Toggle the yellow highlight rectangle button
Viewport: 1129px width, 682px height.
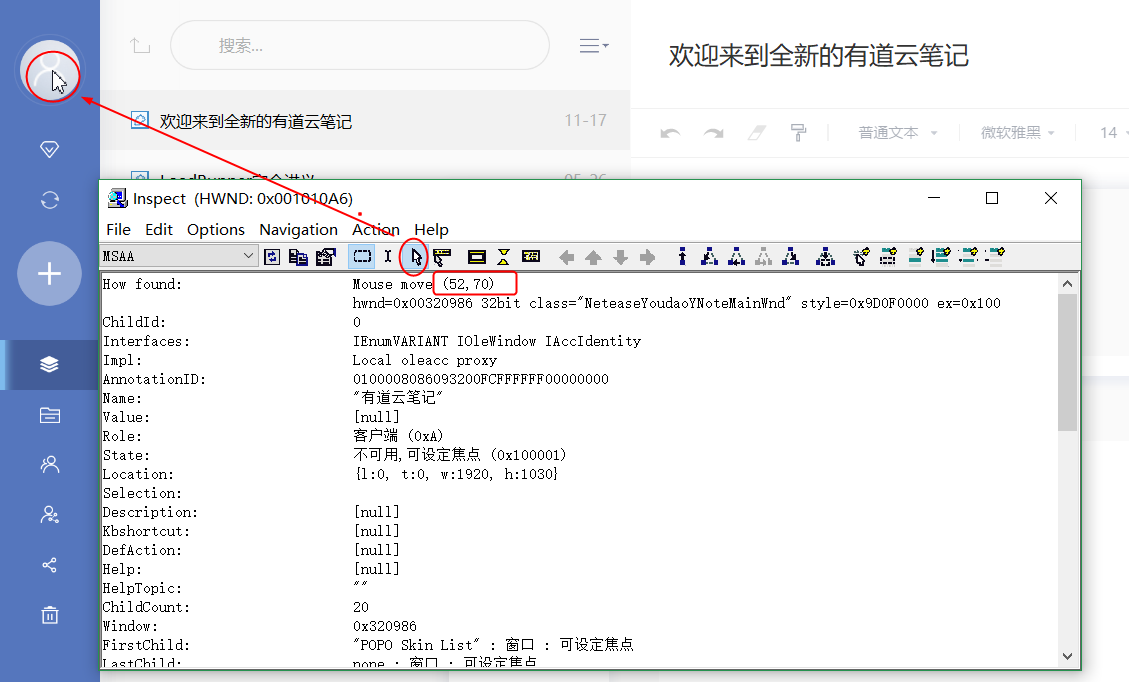pos(476,256)
